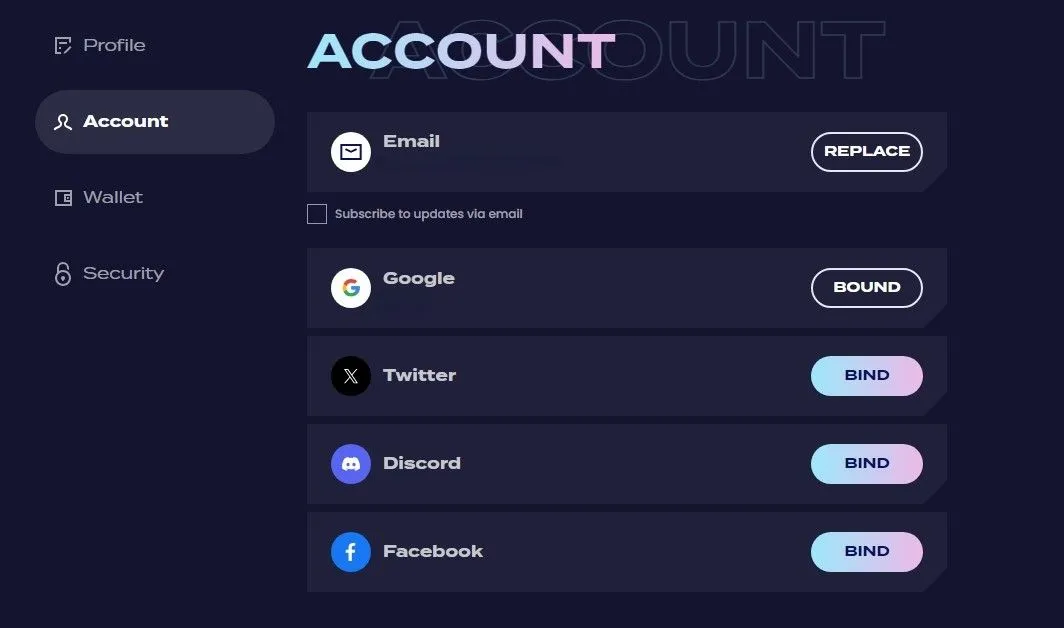Image resolution: width=1064 pixels, height=628 pixels.
Task: Click the REPLACE button for Email
Action: pos(866,151)
